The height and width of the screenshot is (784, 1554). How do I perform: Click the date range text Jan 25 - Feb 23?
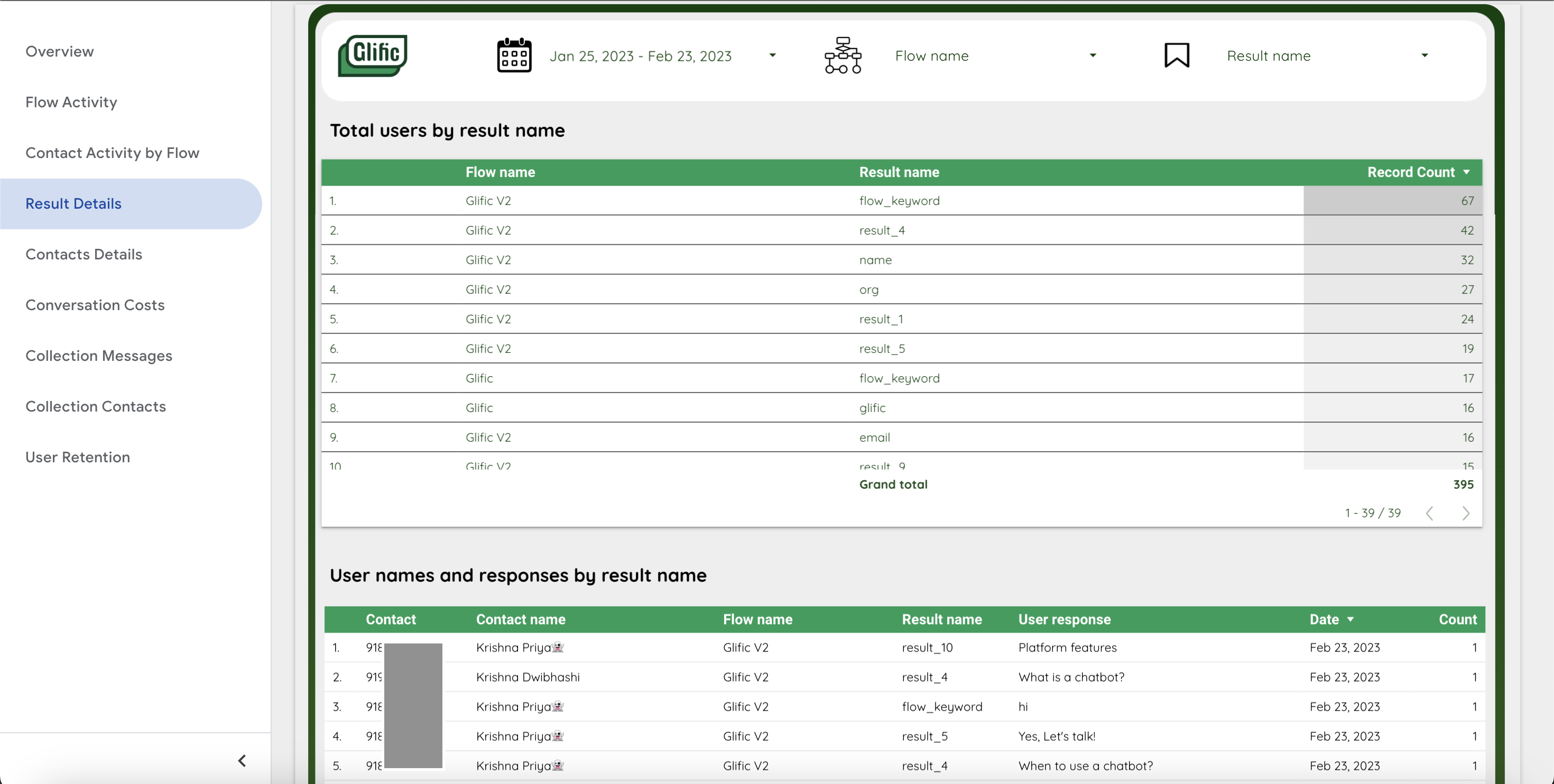(640, 55)
